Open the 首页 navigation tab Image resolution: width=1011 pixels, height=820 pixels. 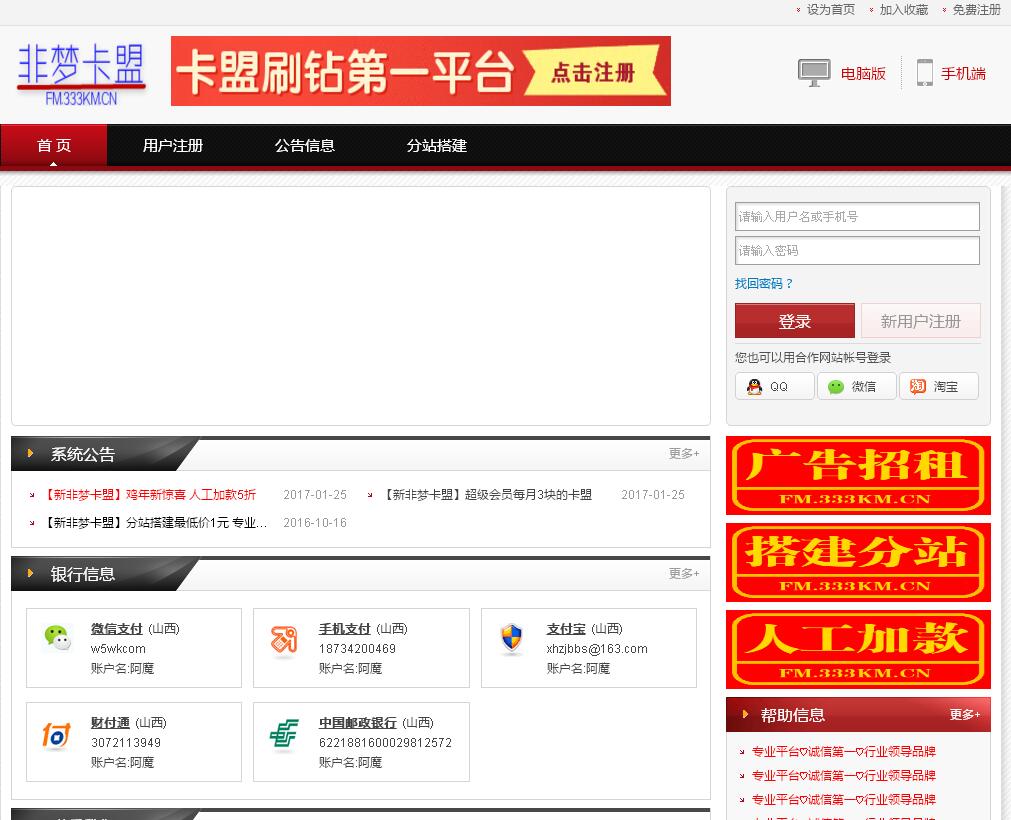(54, 146)
